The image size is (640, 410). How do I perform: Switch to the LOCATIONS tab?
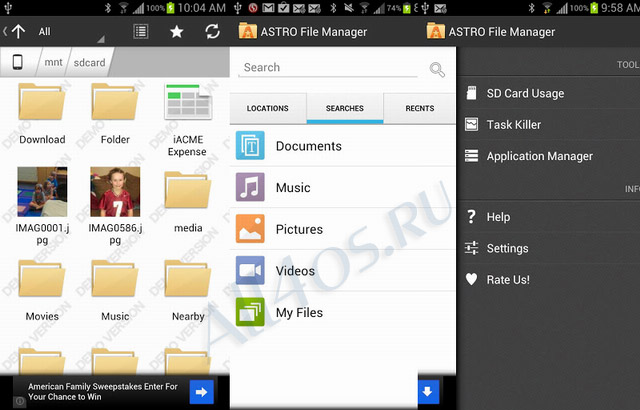(x=267, y=108)
